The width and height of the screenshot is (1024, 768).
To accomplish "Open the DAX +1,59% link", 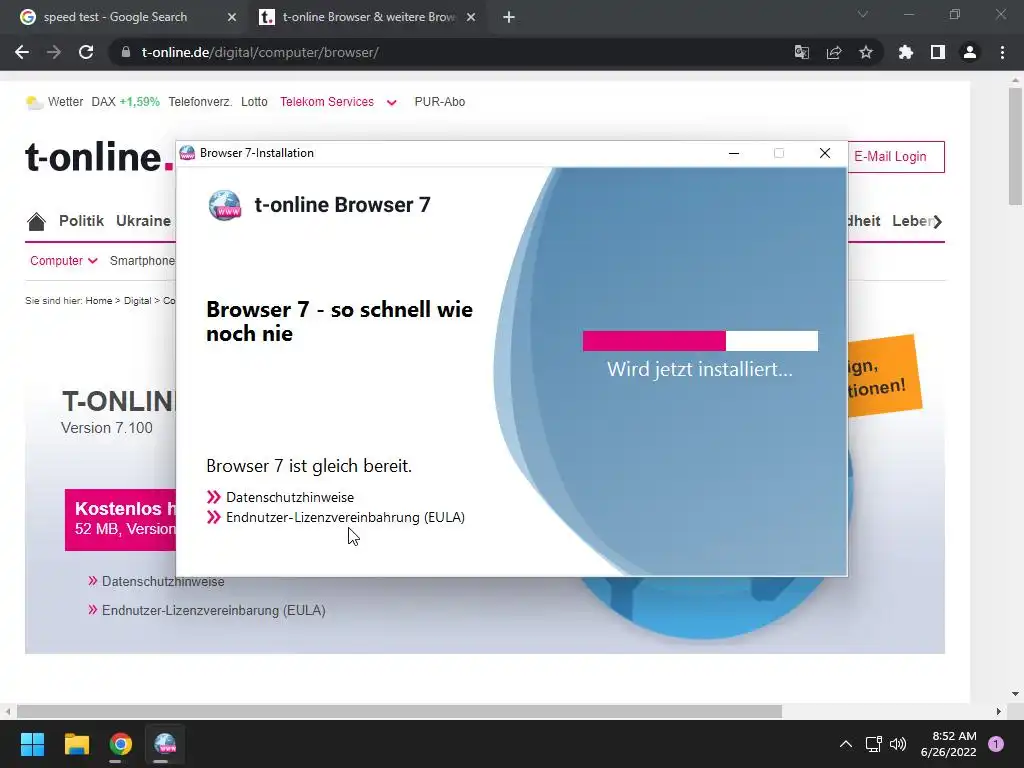I will pos(125,102).
